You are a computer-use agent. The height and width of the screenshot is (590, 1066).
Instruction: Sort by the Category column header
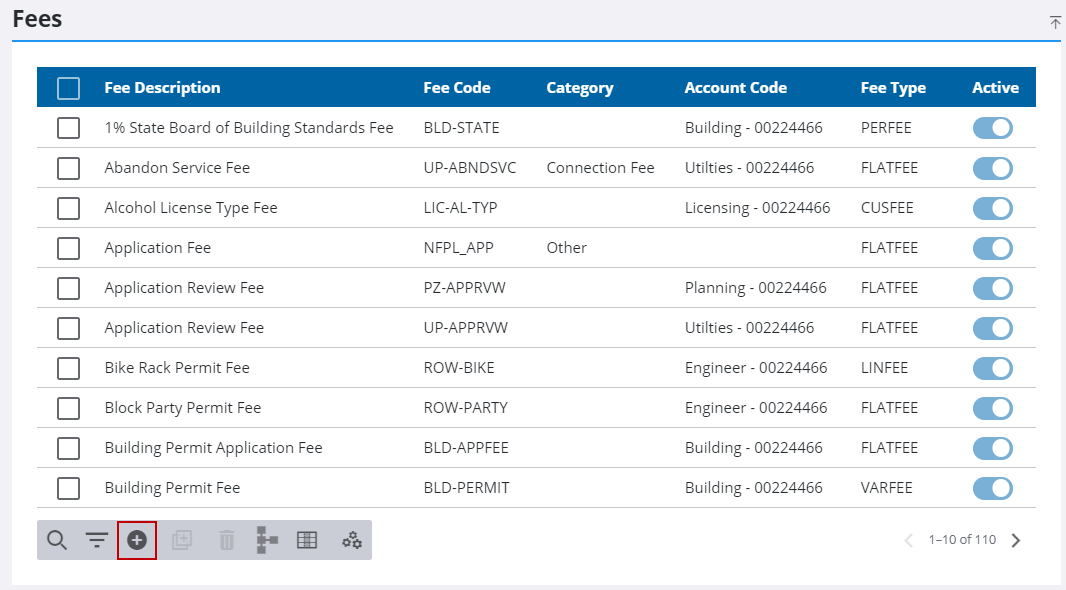[580, 88]
